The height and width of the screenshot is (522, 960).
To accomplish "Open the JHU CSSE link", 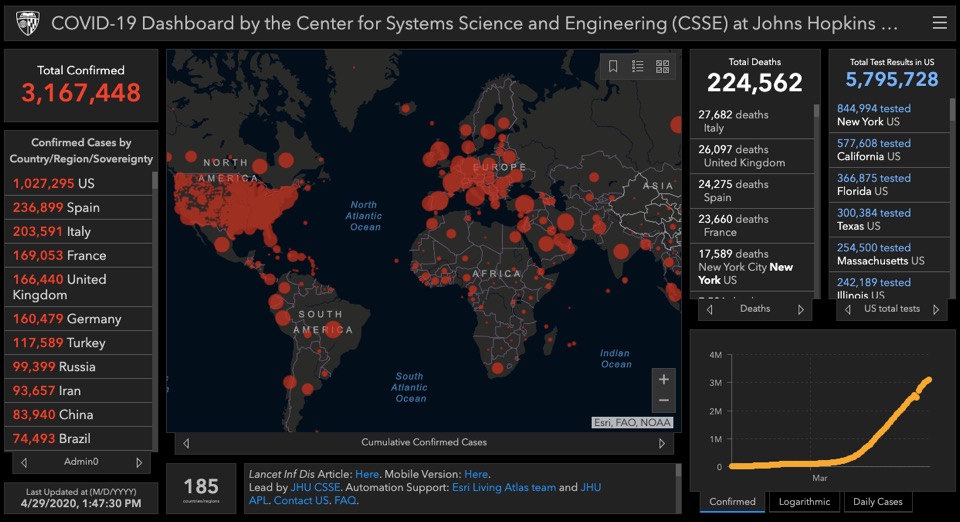I will (315, 488).
